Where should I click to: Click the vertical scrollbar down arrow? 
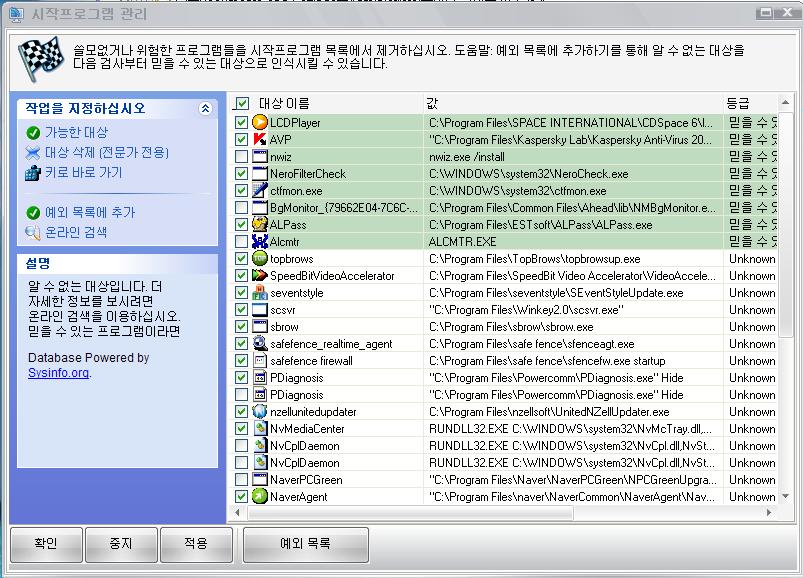pyautogui.click(x=786, y=496)
